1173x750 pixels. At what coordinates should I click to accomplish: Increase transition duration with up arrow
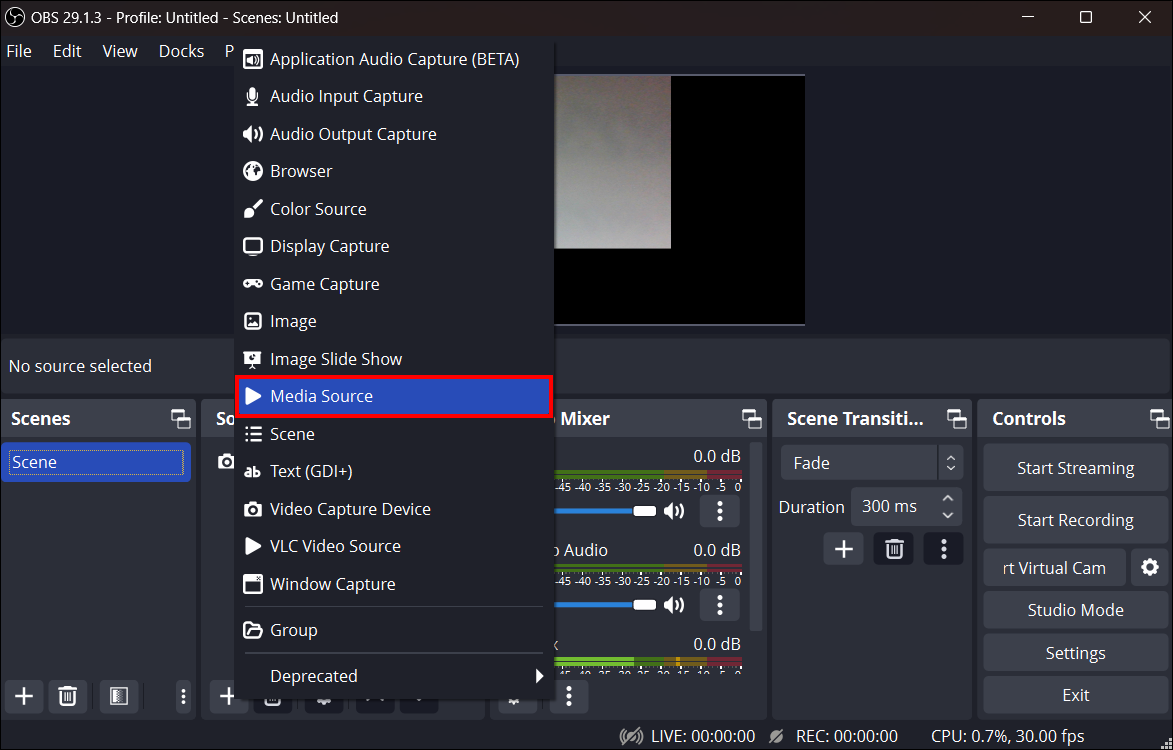(x=948, y=498)
